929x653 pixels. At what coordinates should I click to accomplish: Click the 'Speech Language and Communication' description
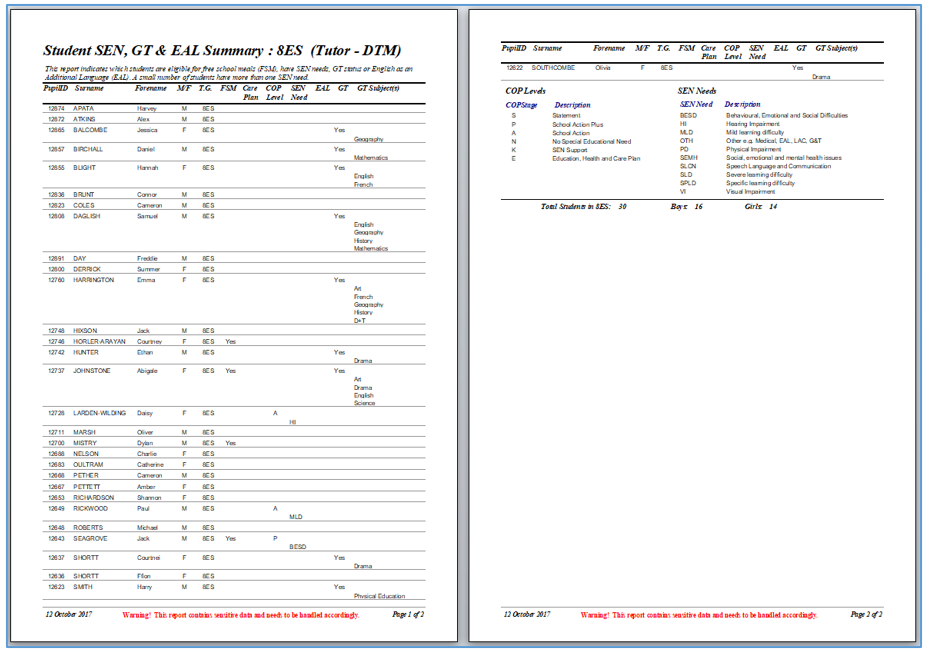779,167
